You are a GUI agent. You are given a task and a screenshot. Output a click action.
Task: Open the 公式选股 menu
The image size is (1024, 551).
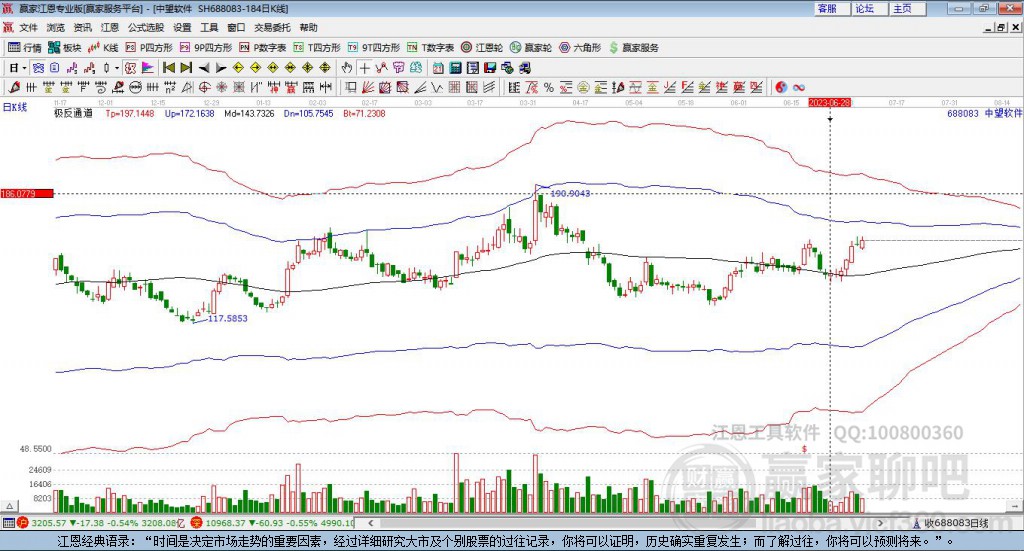pyautogui.click(x=146, y=27)
